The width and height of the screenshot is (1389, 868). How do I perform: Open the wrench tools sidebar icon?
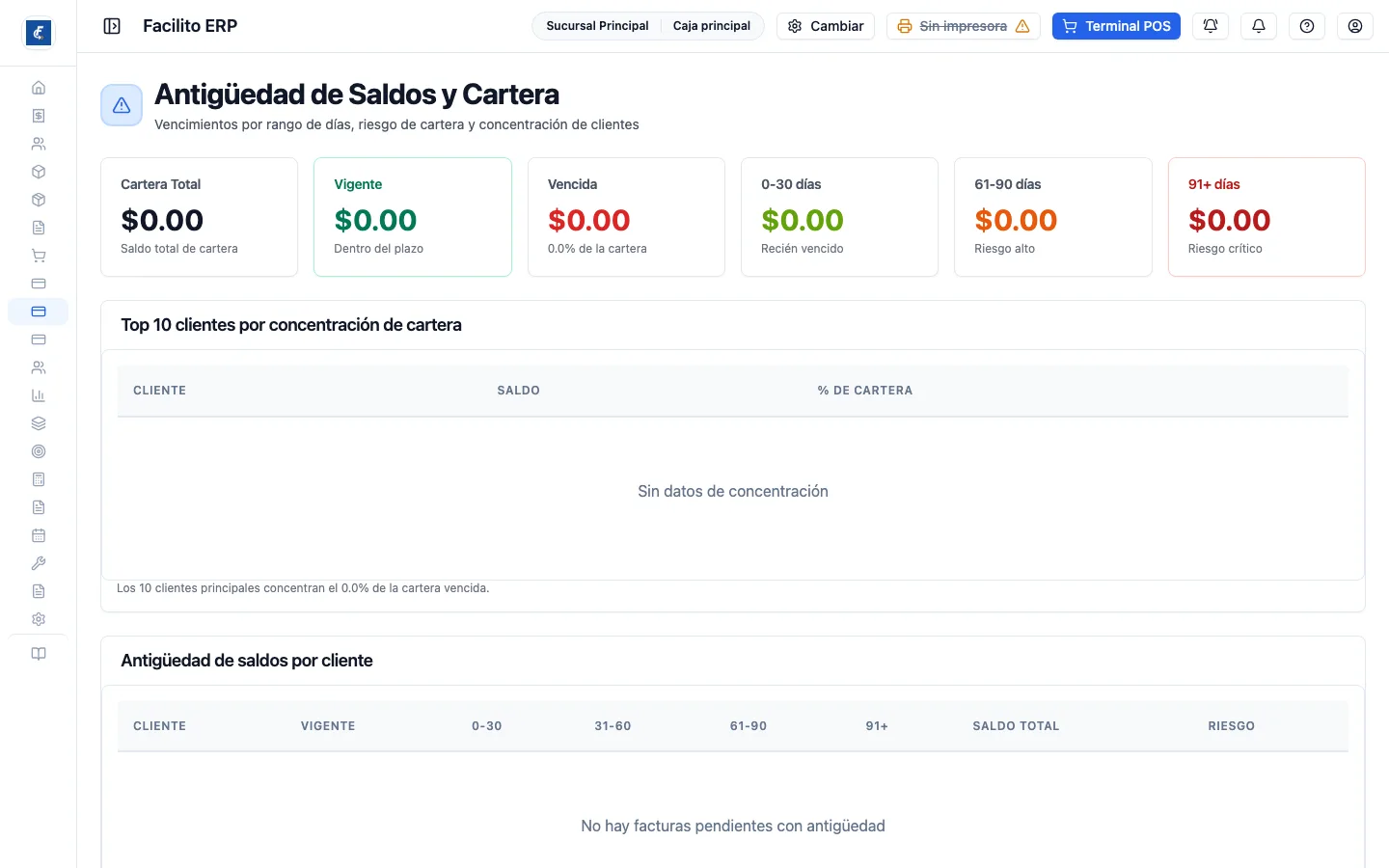39,563
